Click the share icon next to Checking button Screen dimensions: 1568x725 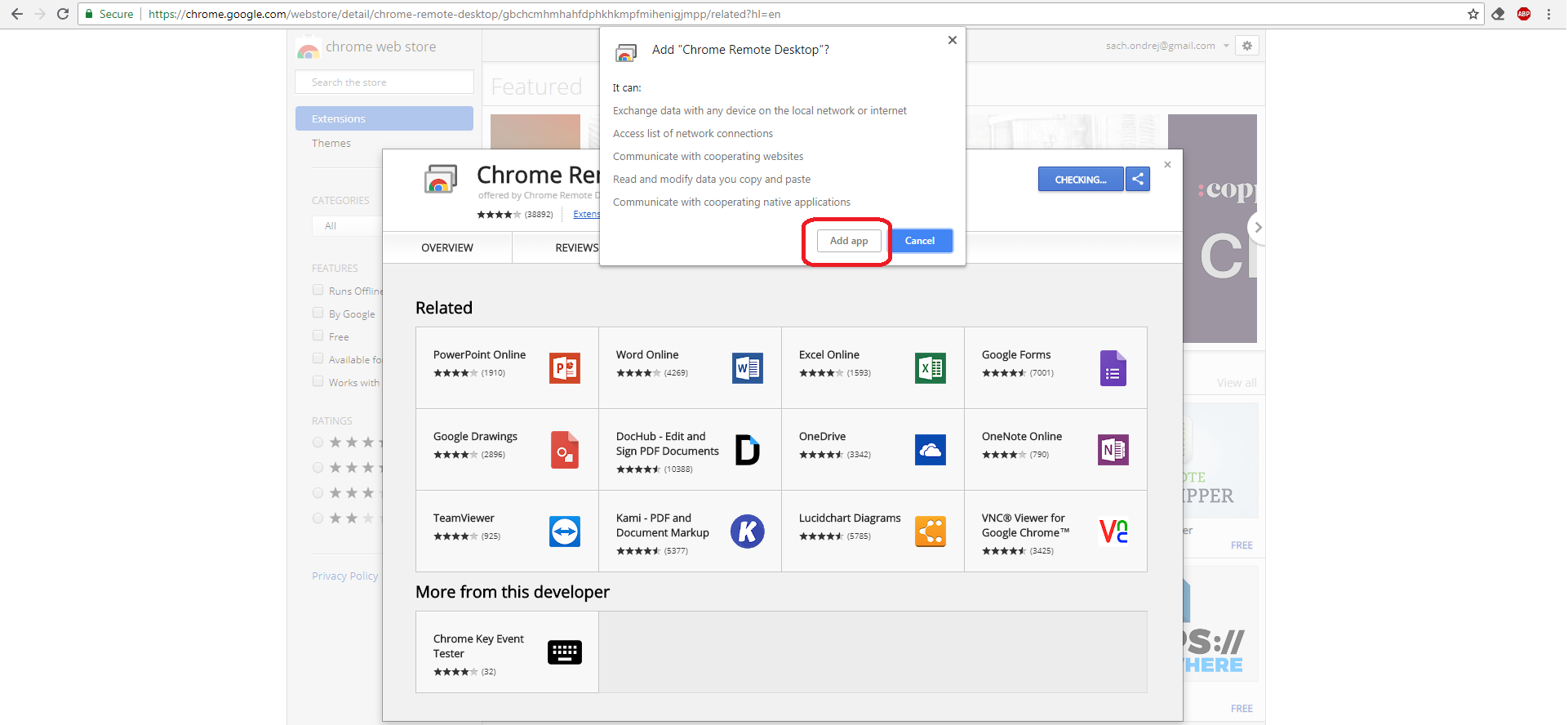point(1137,180)
